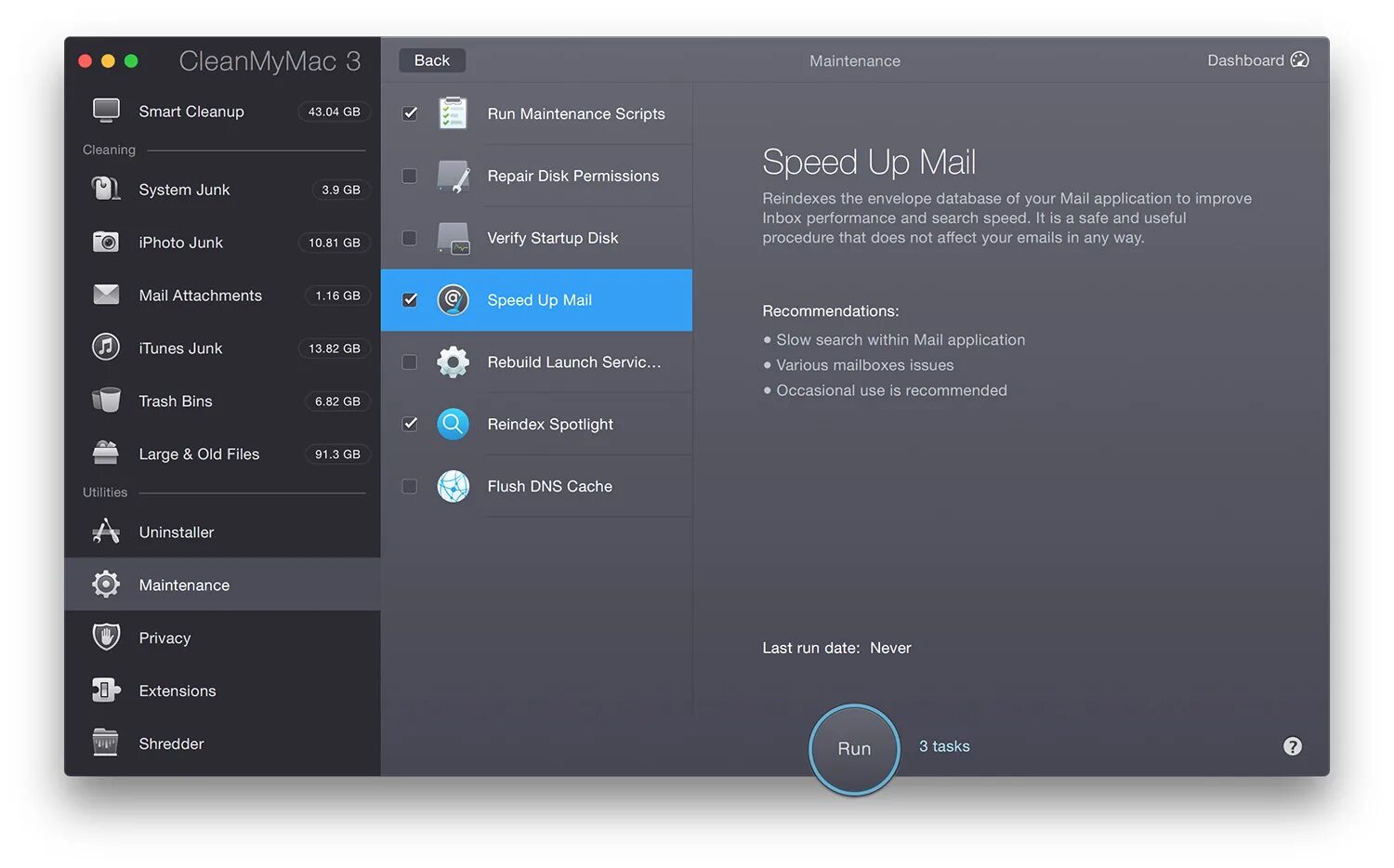Viewport: 1394px width, 868px height.
Task: Click the Smart Cleanup monitor icon
Action: [x=106, y=111]
